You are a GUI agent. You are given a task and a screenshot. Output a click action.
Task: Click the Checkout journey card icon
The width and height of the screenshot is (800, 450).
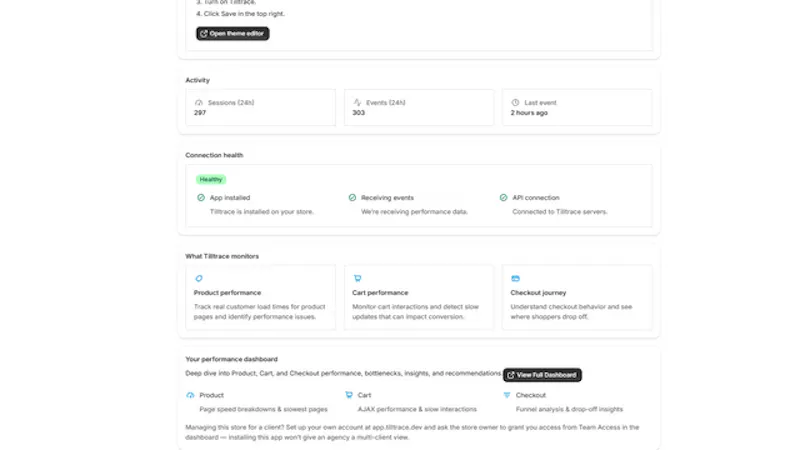point(515,279)
